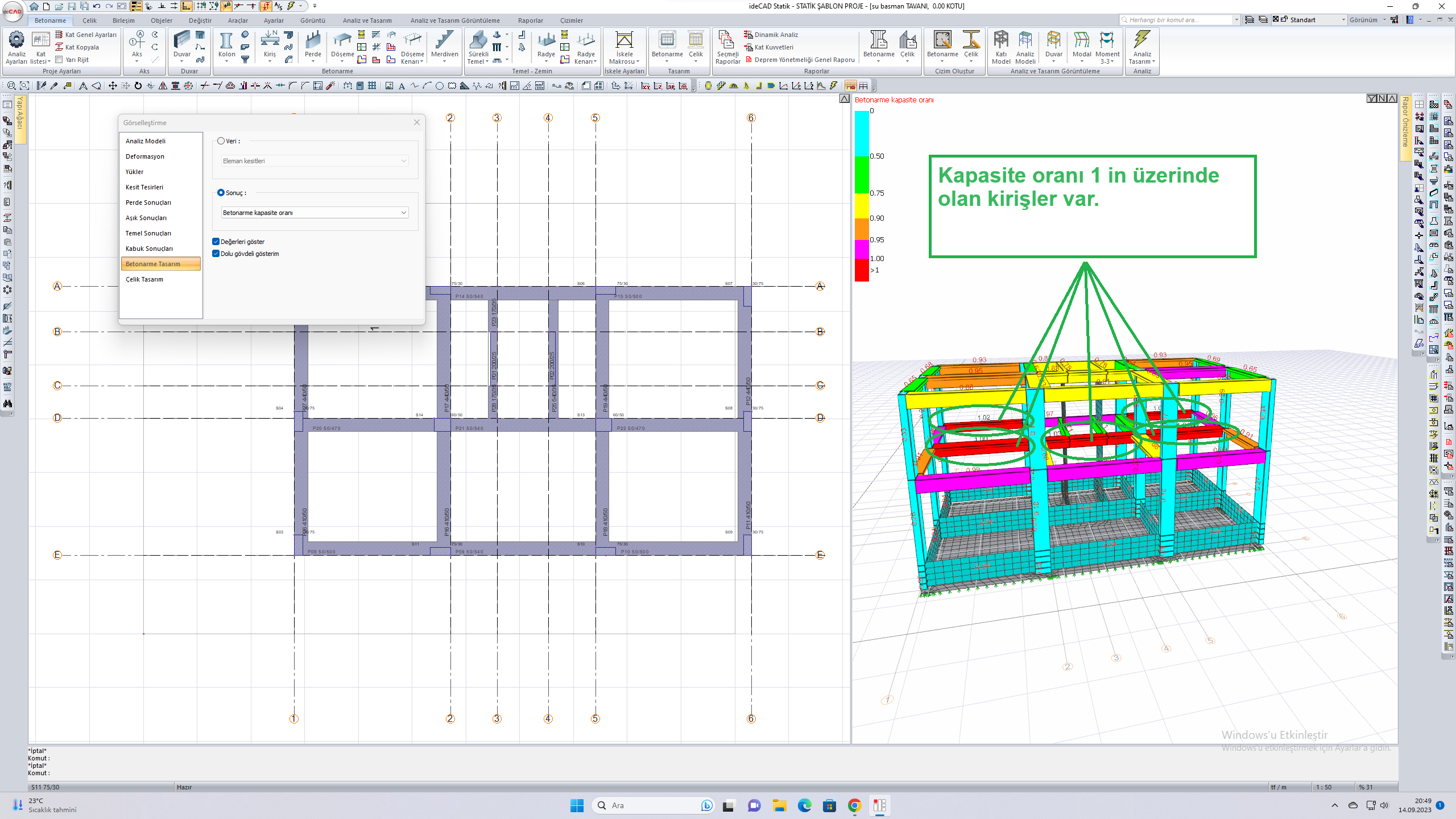
Task: Select the Veri radio button
Action: pos(221,141)
